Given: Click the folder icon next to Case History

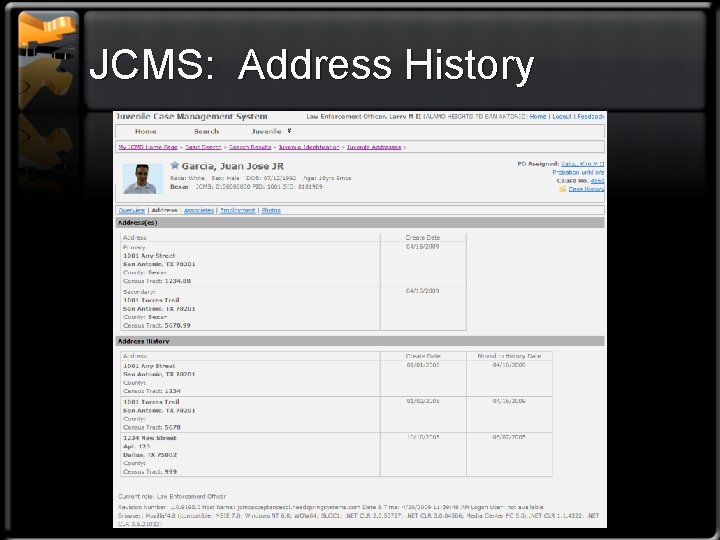Looking at the screenshot, I should (x=562, y=189).
